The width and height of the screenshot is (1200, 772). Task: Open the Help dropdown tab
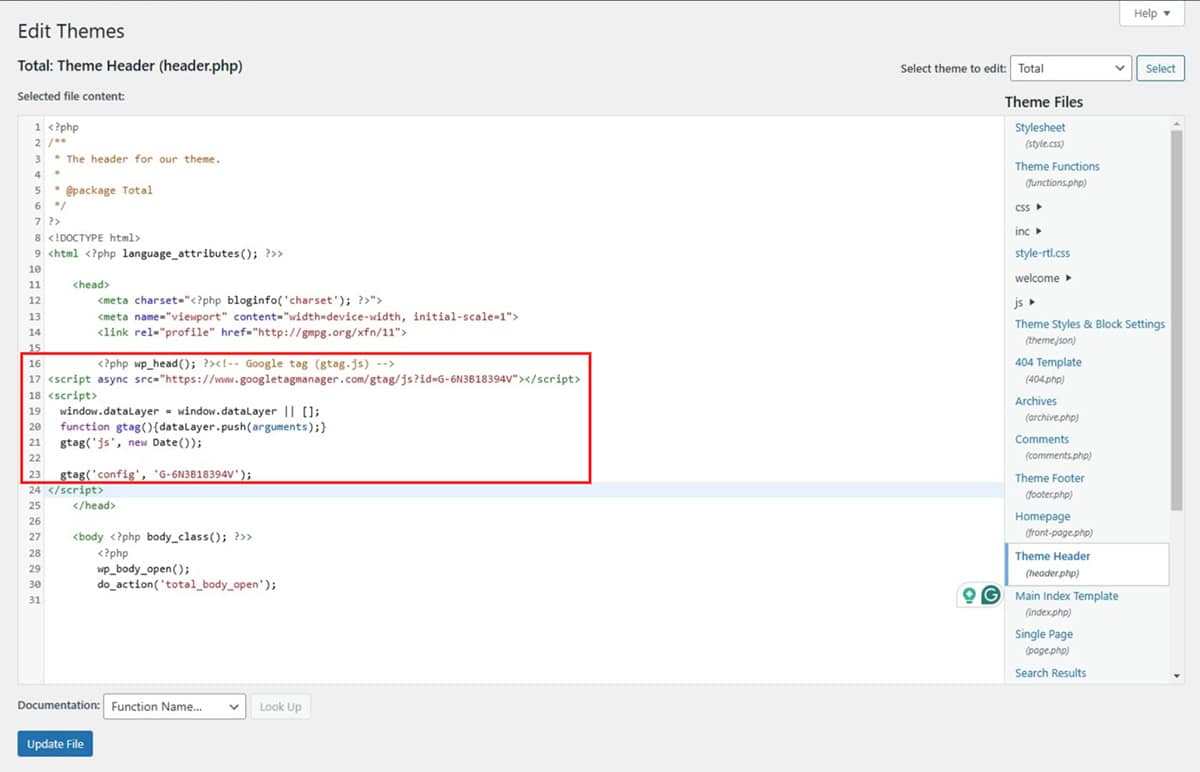[x=1152, y=13]
